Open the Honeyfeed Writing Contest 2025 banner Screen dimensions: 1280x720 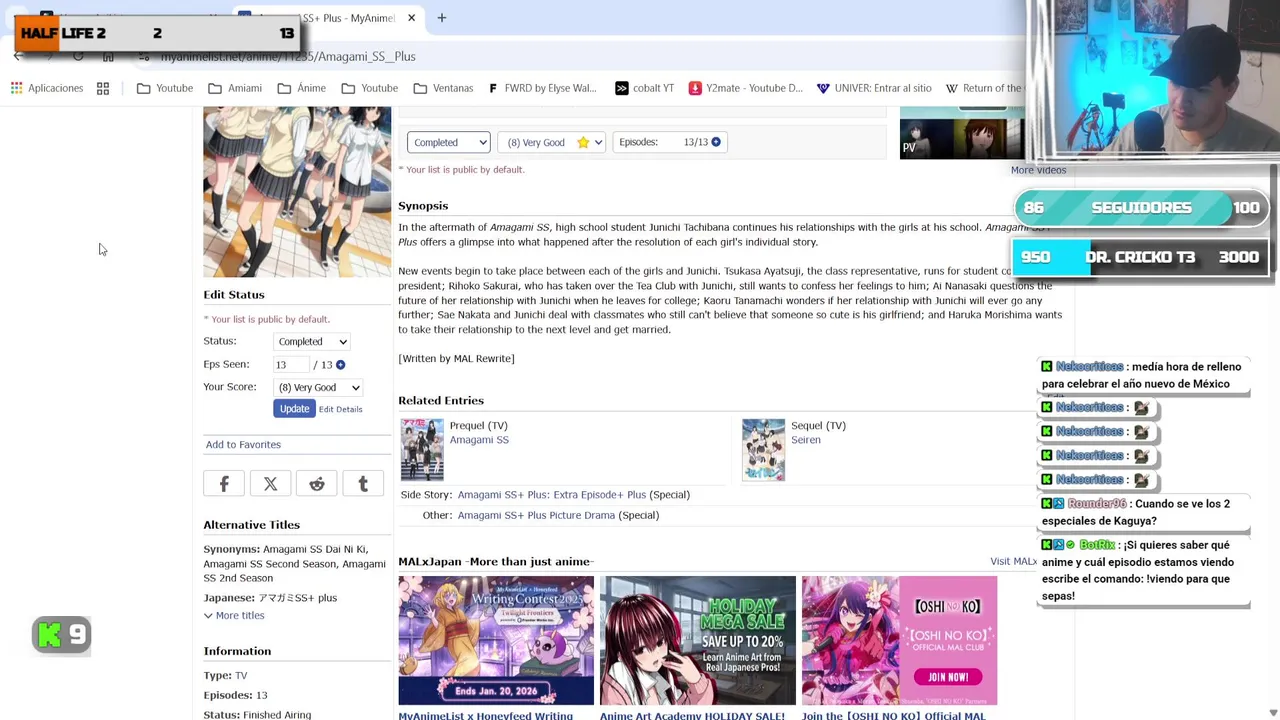[x=496, y=641]
